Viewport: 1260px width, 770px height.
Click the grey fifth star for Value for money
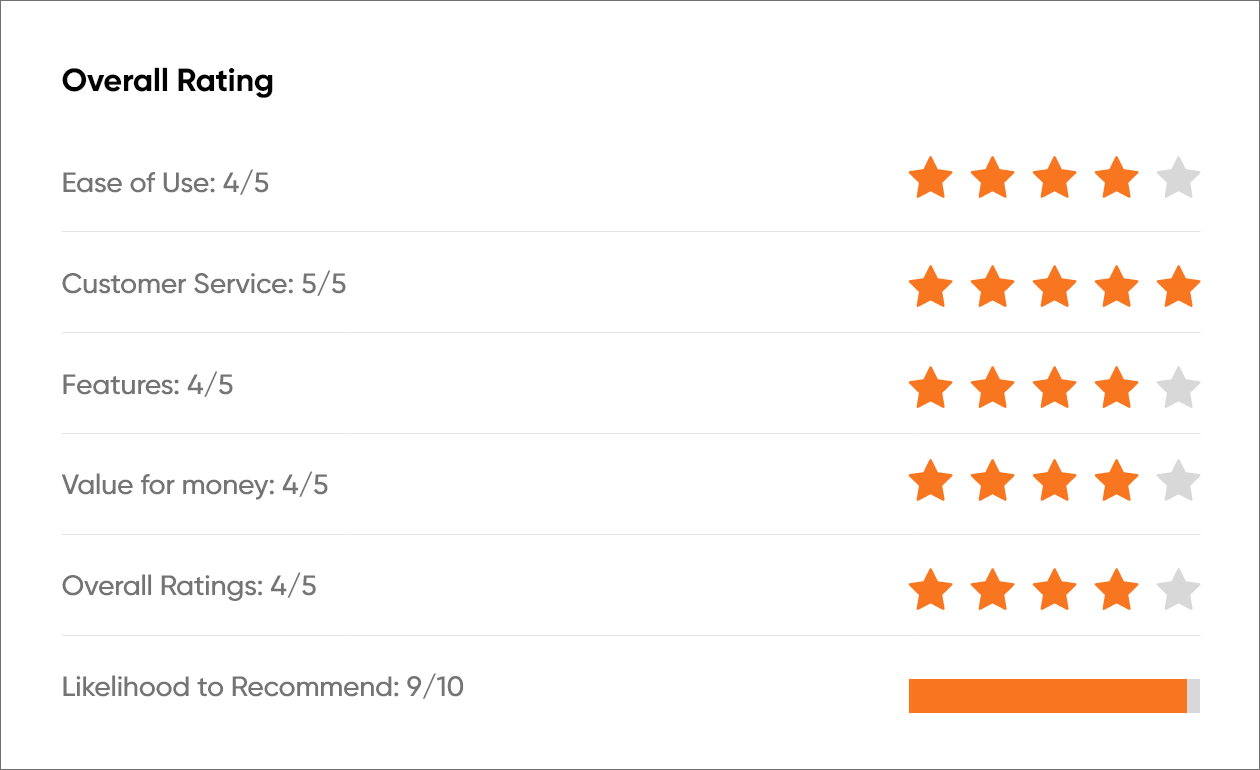pyautogui.click(x=1178, y=481)
